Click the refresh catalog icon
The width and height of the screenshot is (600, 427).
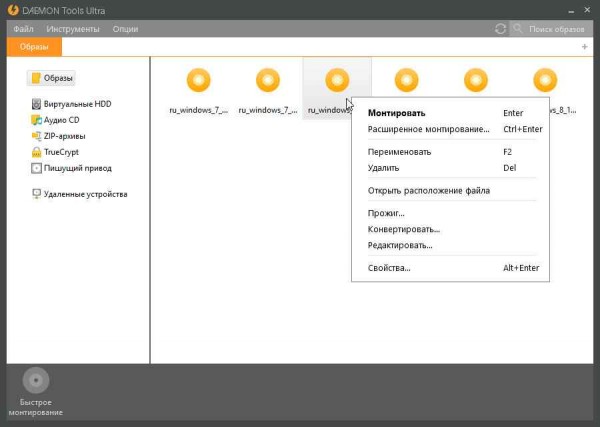coord(500,29)
